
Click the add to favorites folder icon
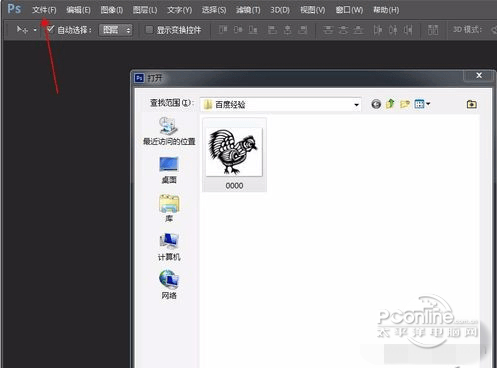point(471,104)
